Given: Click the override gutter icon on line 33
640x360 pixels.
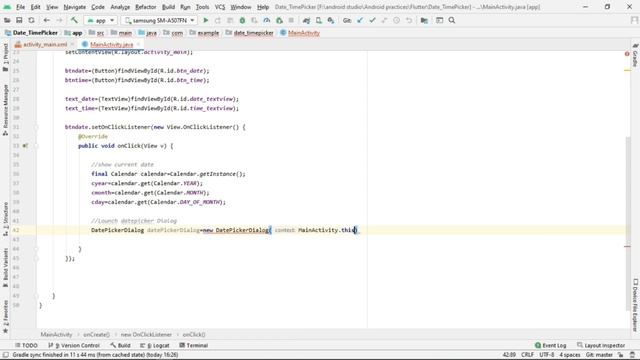Looking at the screenshot, I should 25,146.
